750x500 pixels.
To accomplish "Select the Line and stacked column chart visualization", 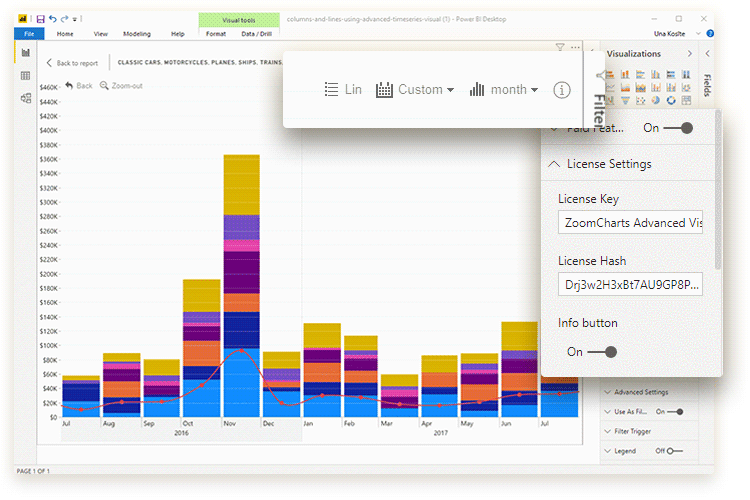I will point(656,88).
